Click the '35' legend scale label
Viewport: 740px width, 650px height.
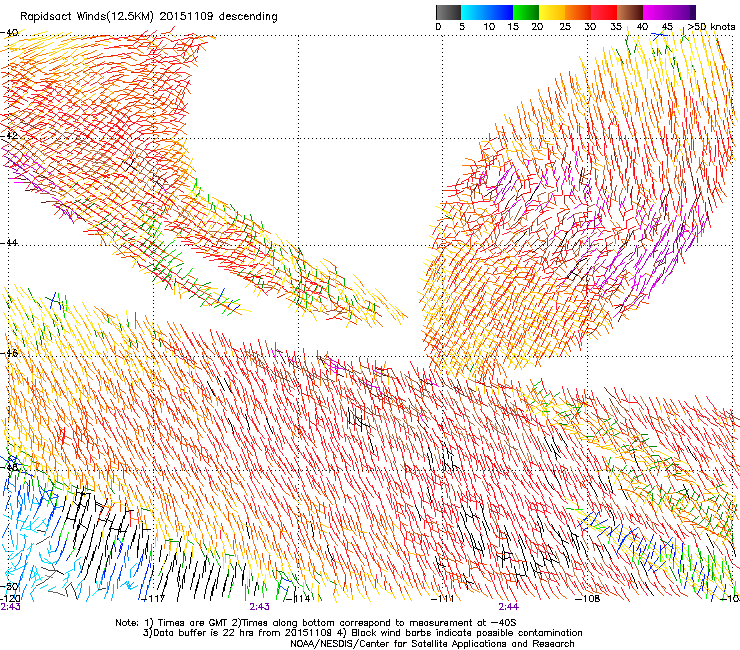click(616, 27)
